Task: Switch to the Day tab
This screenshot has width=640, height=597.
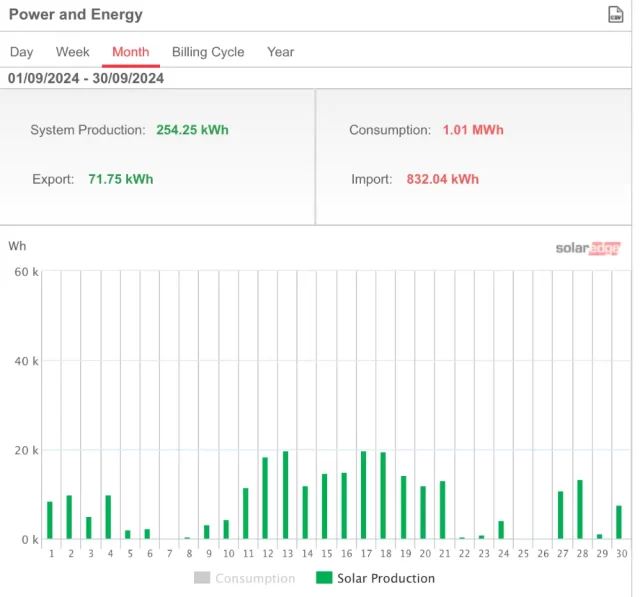Action: [x=21, y=52]
